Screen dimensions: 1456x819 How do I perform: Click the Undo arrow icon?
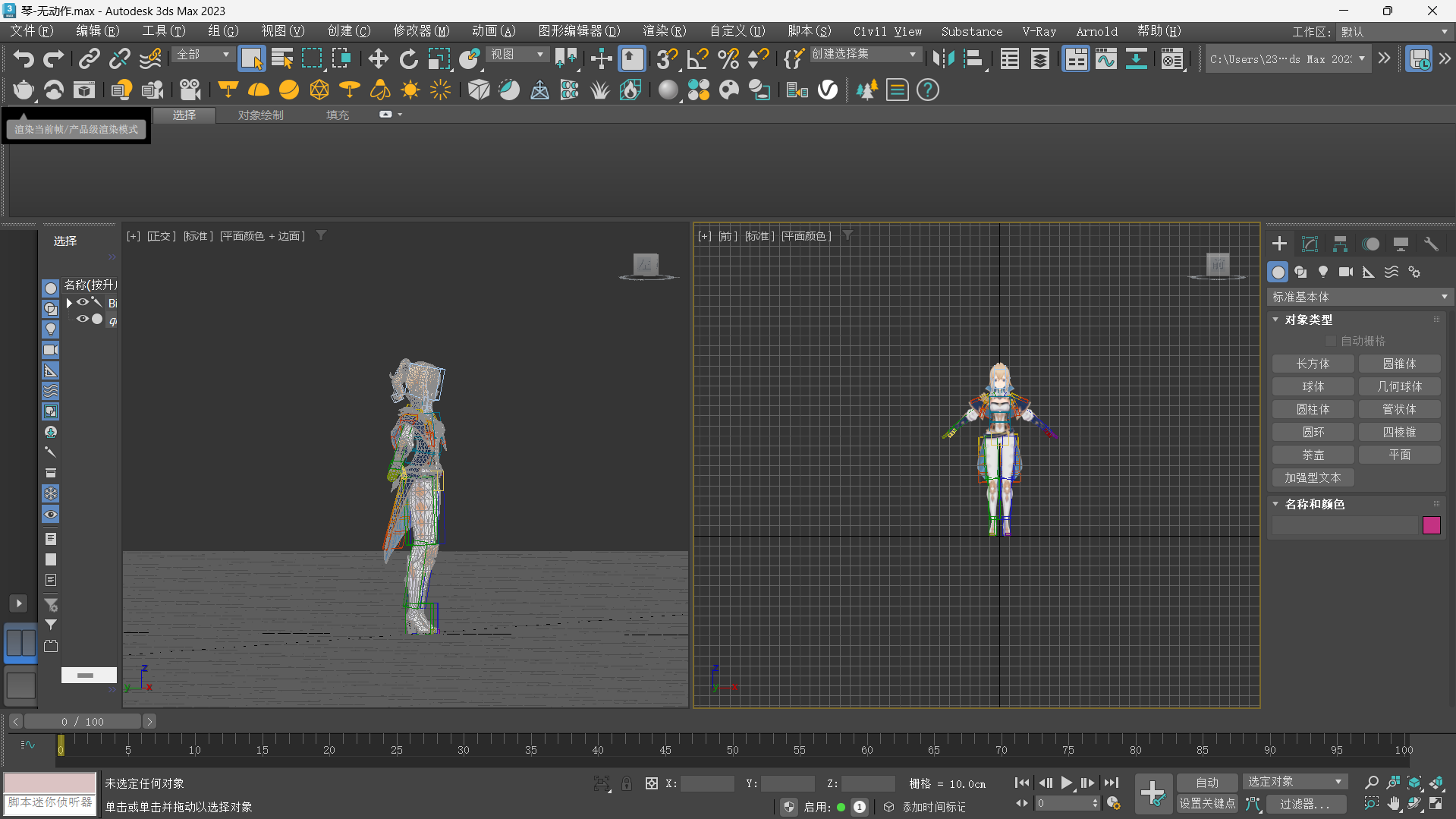pyautogui.click(x=24, y=58)
